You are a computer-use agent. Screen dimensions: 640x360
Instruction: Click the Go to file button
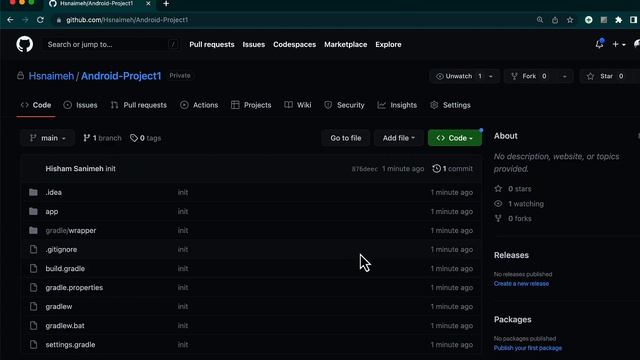[x=346, y=138]
